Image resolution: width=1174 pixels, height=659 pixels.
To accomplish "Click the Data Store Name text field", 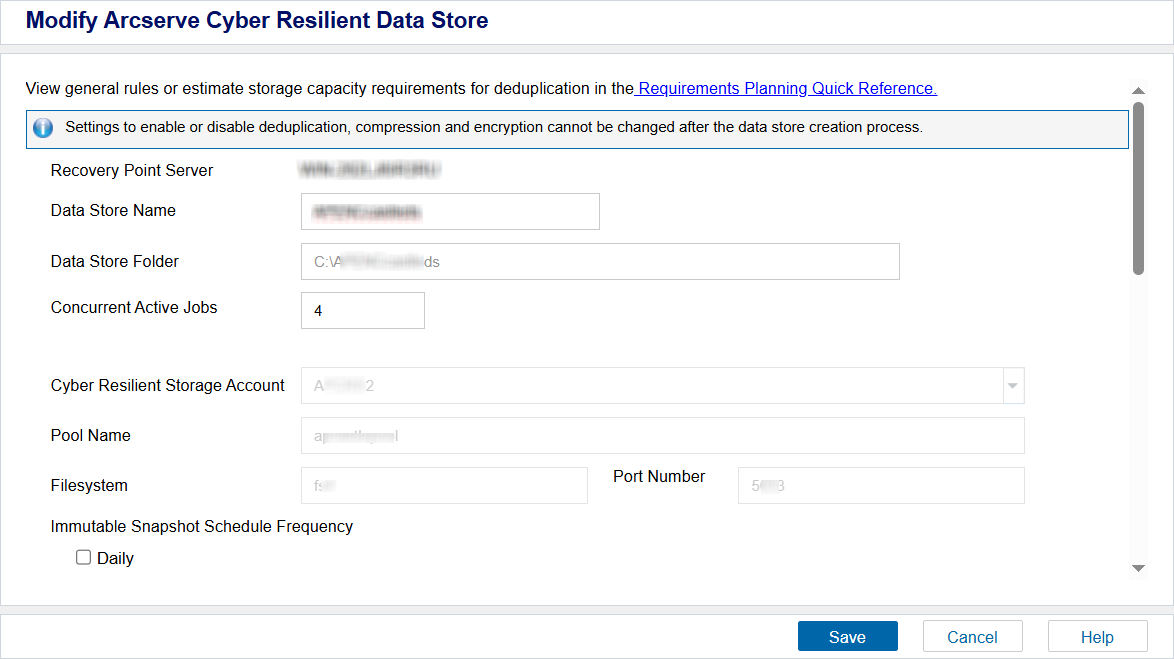I will [x=450, y=212].
